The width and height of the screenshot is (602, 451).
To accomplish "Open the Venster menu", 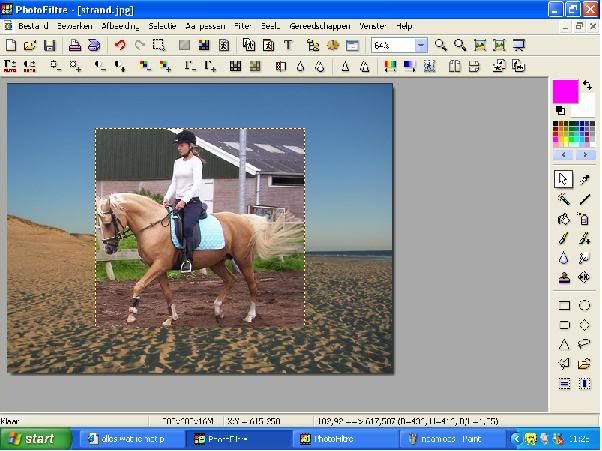I will pos(372,26).
